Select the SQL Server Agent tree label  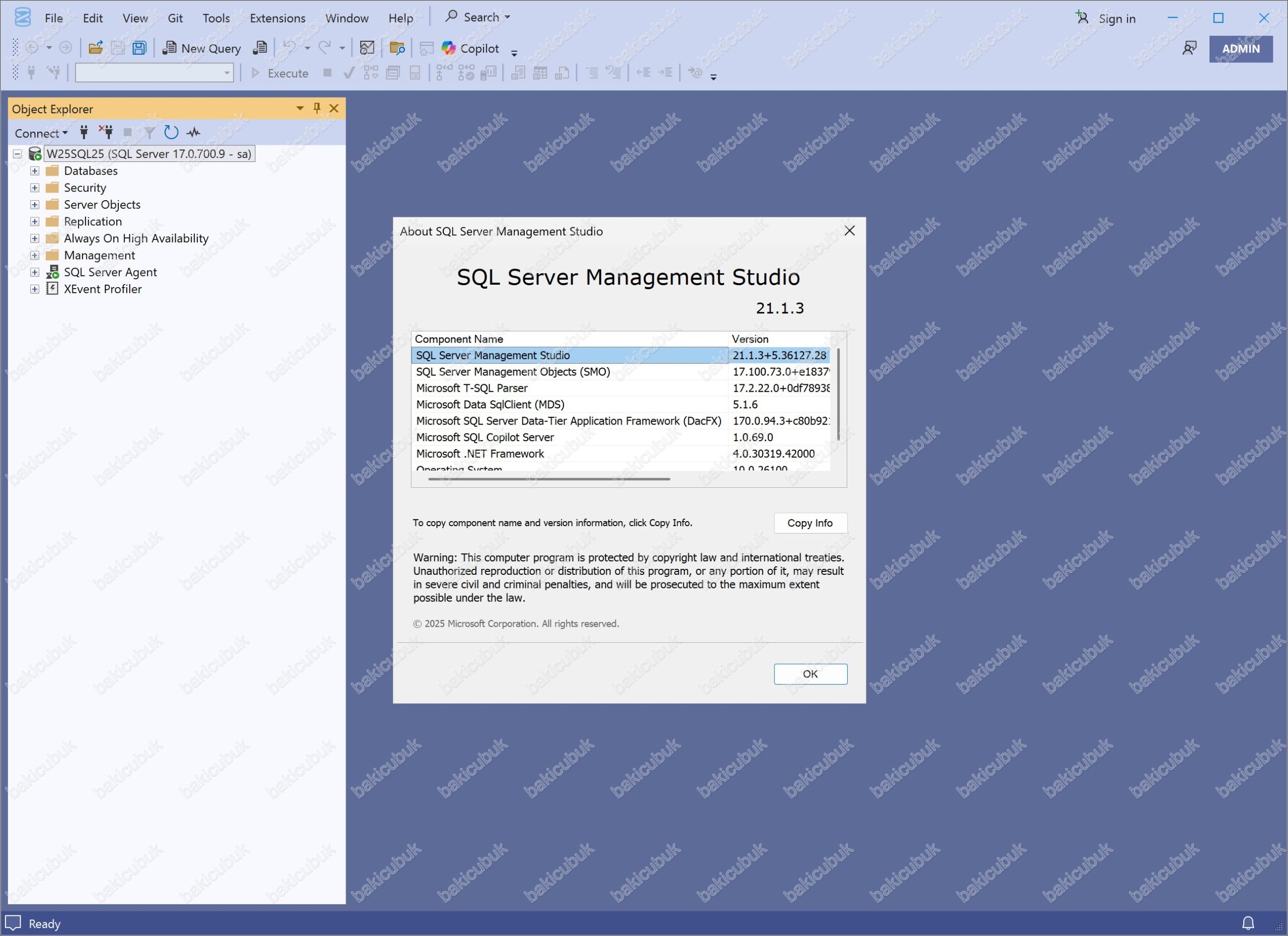[110, 273]
